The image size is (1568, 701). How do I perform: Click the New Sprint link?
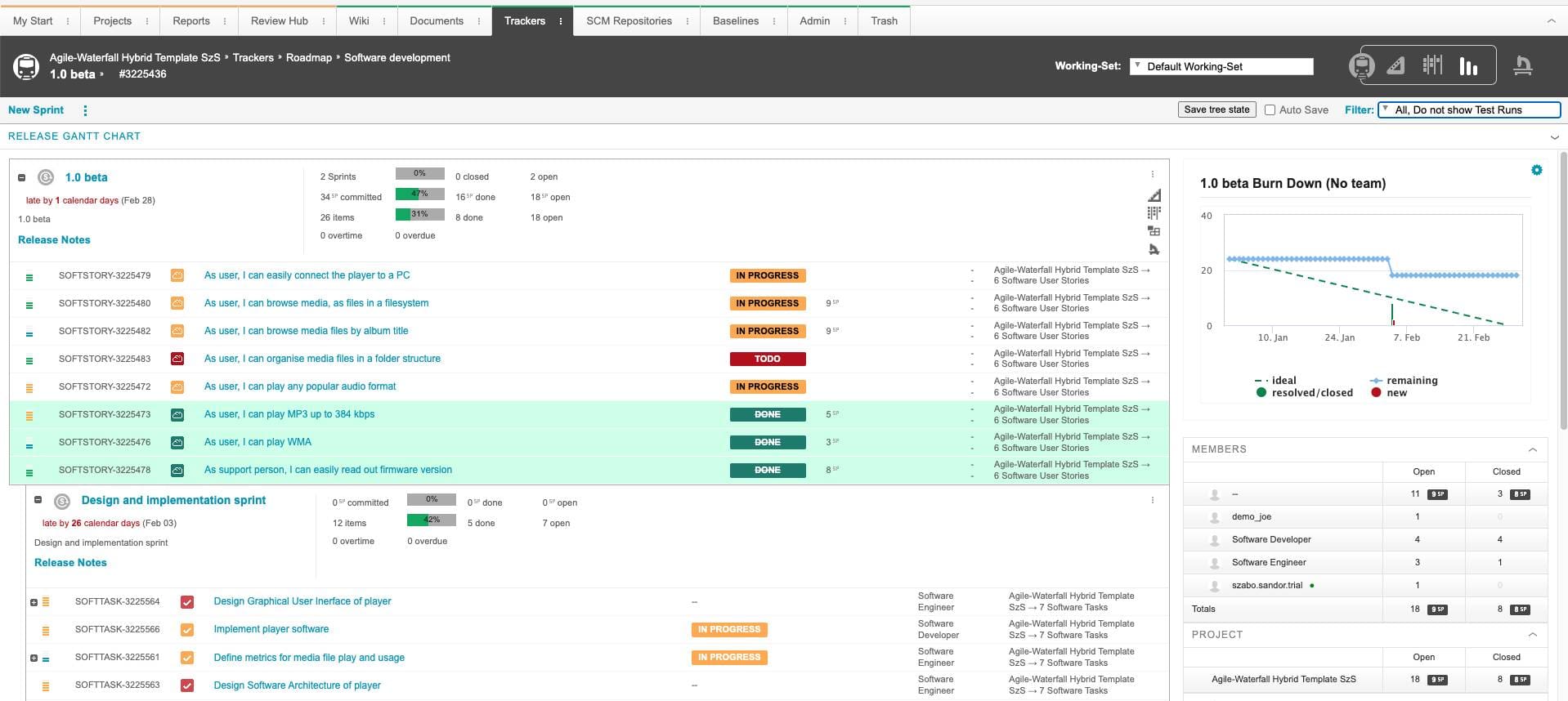[36, 109]
